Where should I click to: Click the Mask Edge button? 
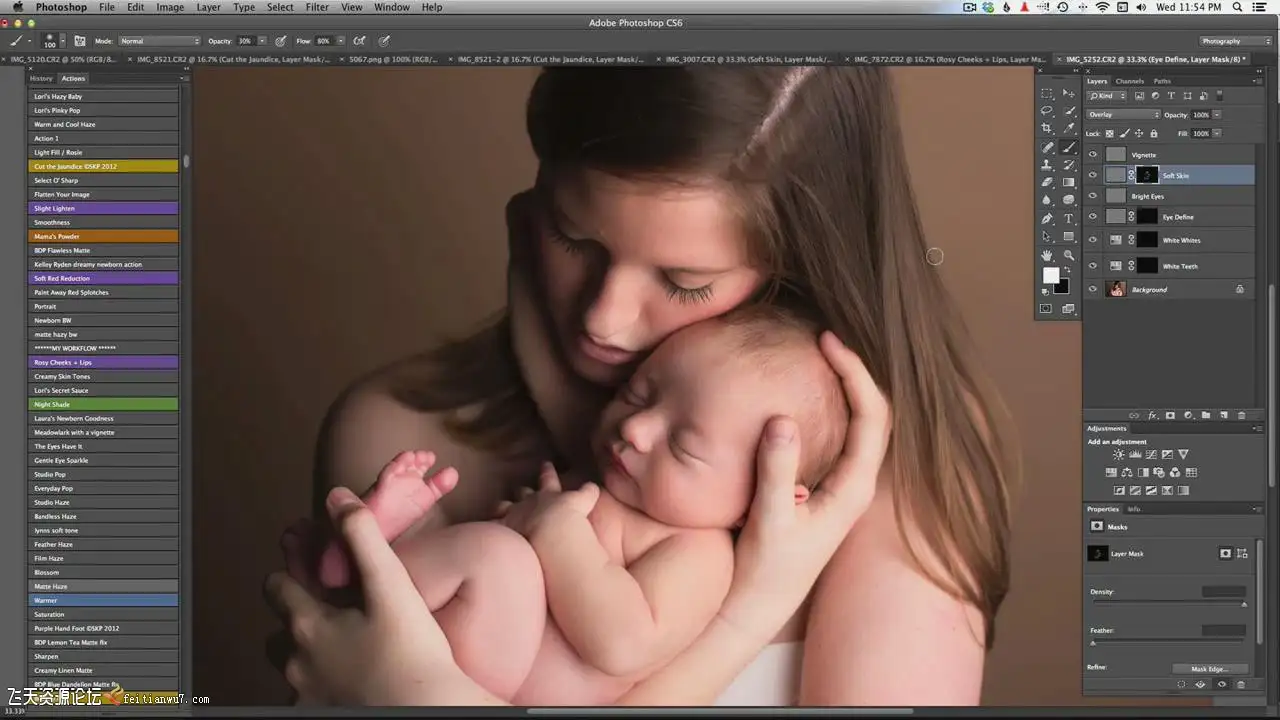pos(1210,669)
